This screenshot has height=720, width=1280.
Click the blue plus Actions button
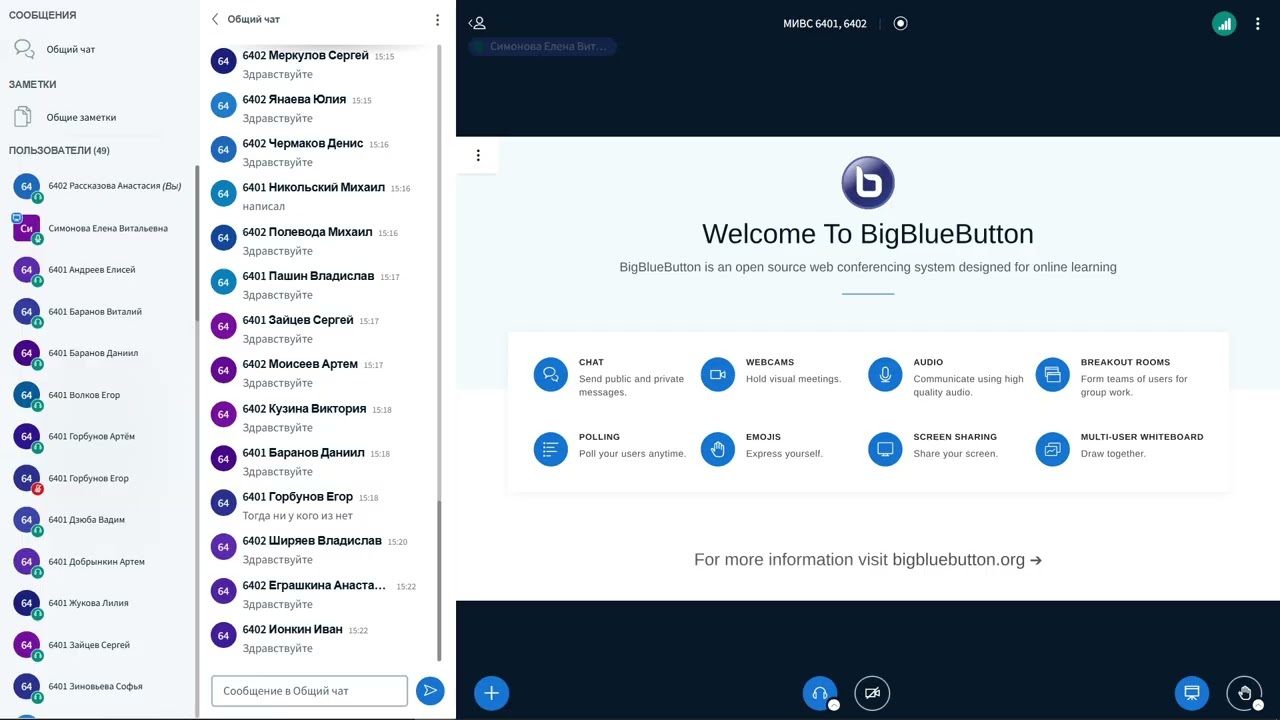pos(491,693)
